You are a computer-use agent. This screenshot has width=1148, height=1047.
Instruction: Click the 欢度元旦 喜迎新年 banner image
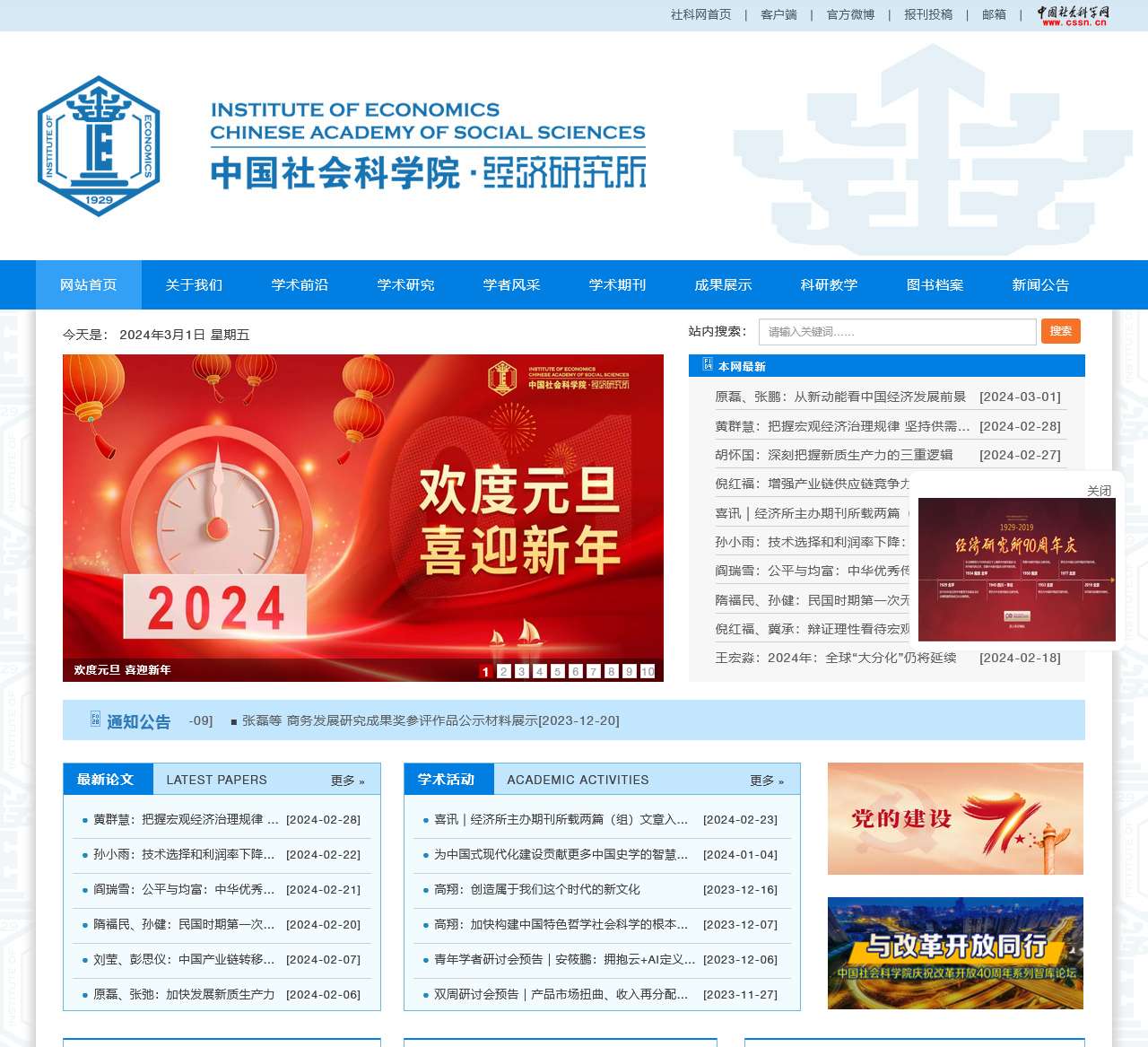[x=363, y=518]
